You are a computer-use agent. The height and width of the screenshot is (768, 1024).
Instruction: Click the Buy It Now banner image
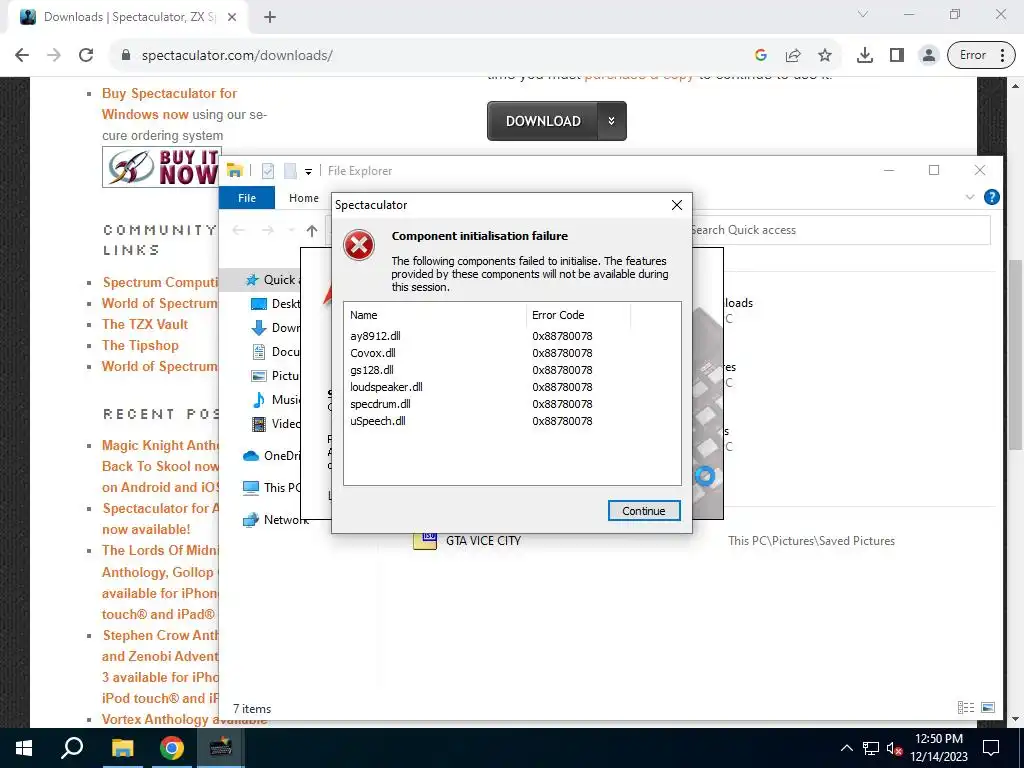161,167
